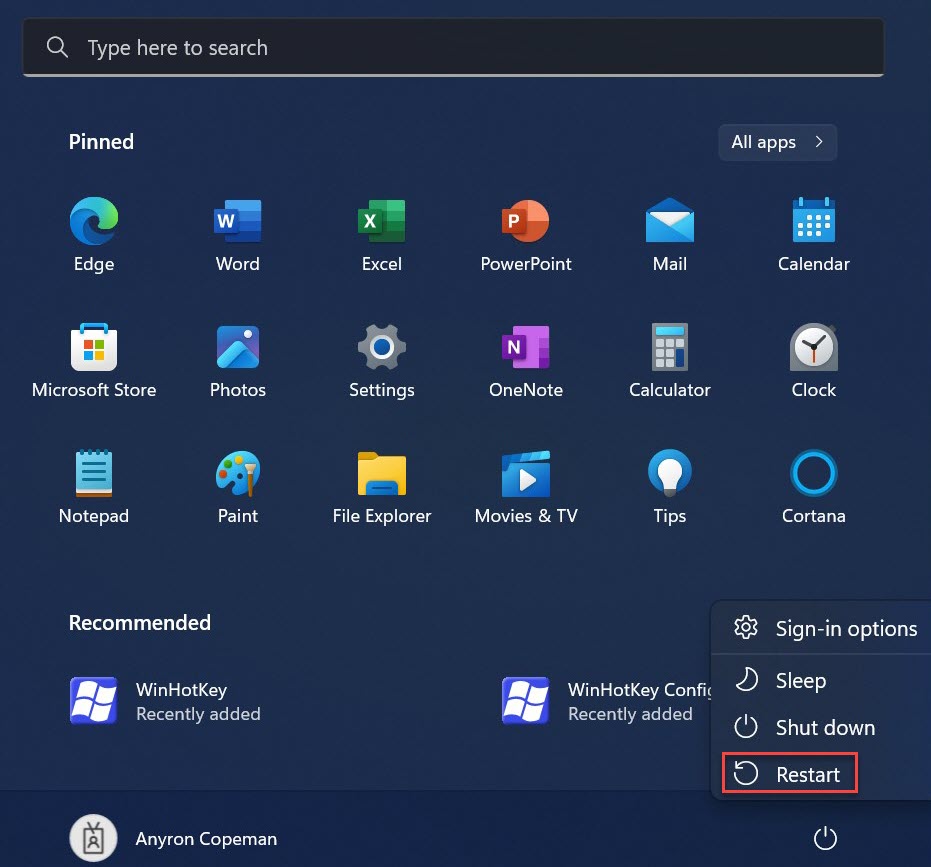Open the Paint app
The height and width of the screenshot is (867, 931).
click(238, 486)
